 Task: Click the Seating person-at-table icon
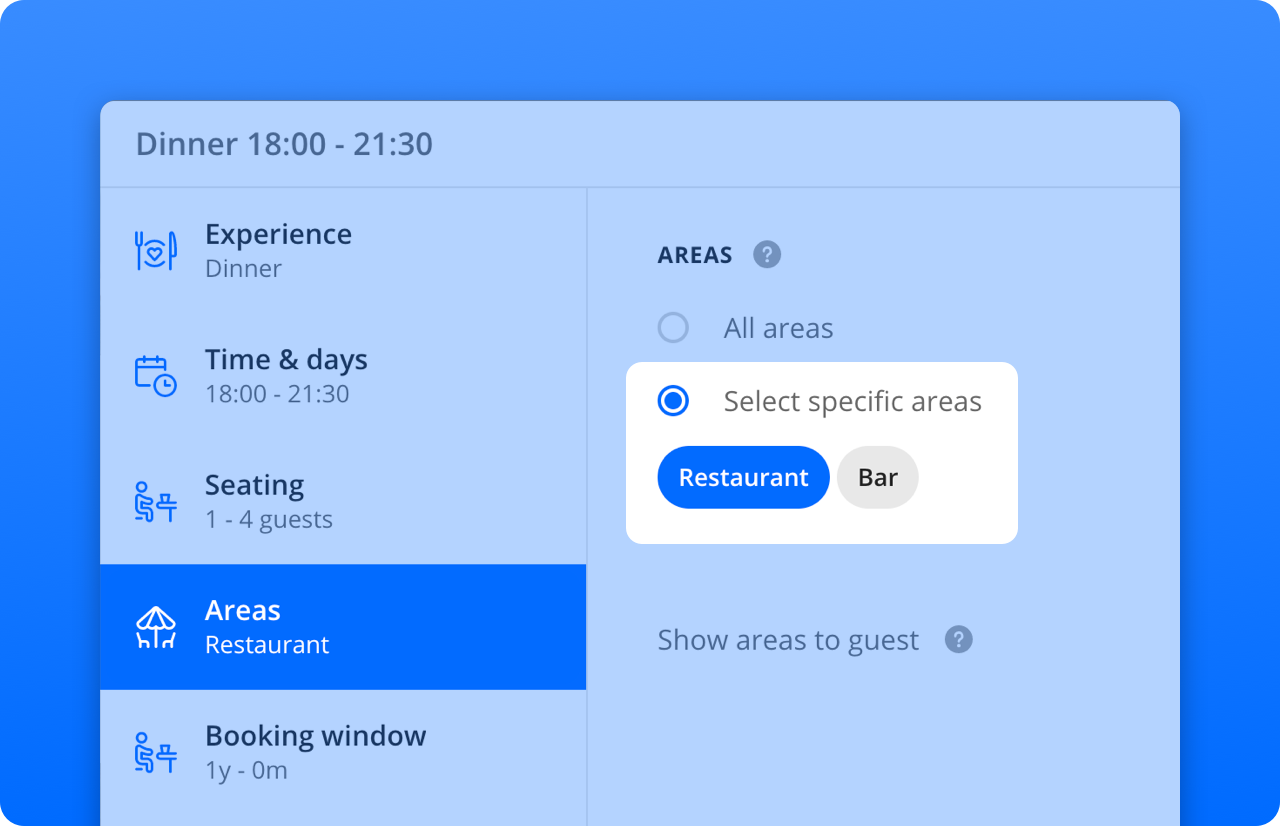(156, 502)
